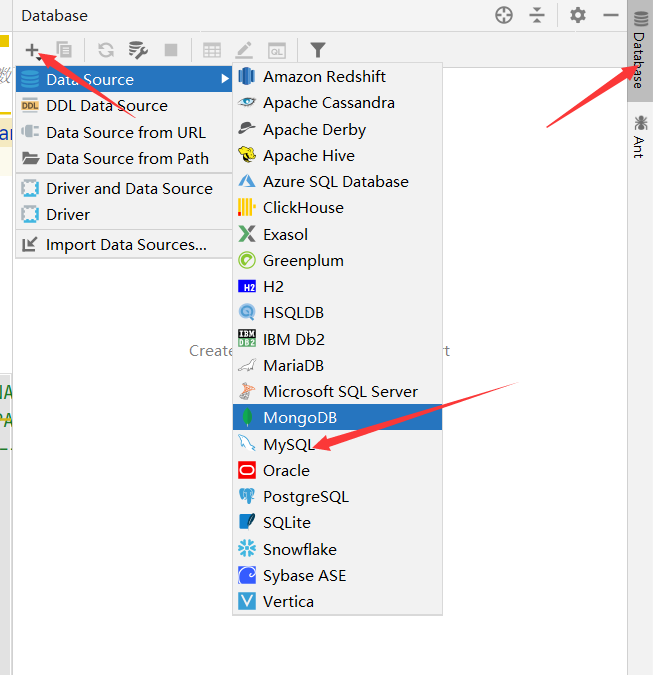
Task: Choose Driver and Data Source
Action: coord(124,189)
